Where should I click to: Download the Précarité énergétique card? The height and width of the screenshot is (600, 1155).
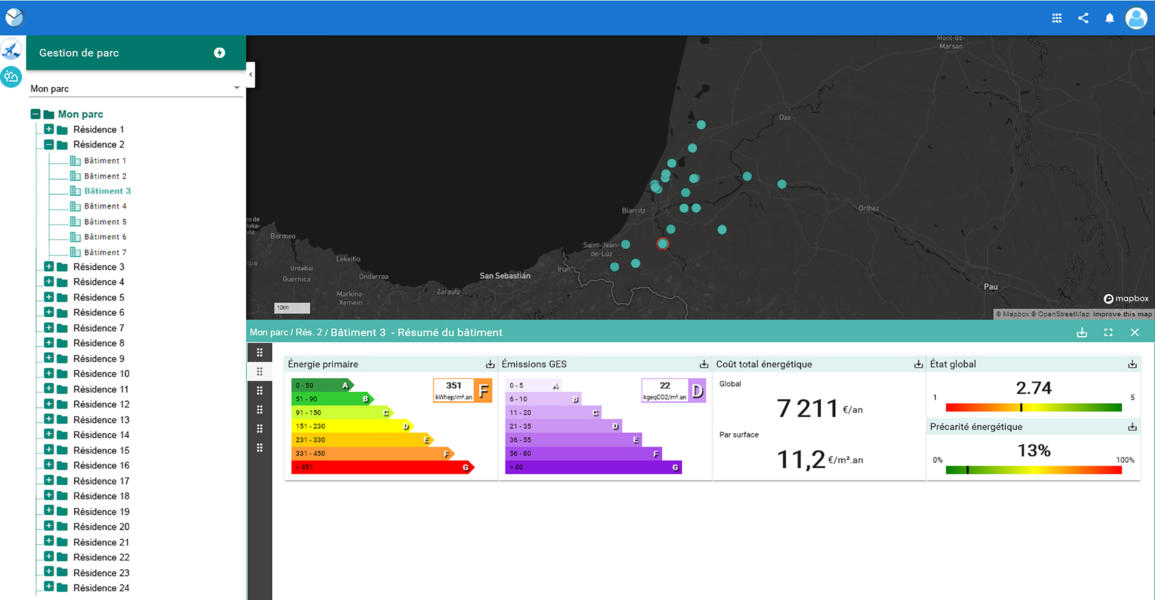1132,427
